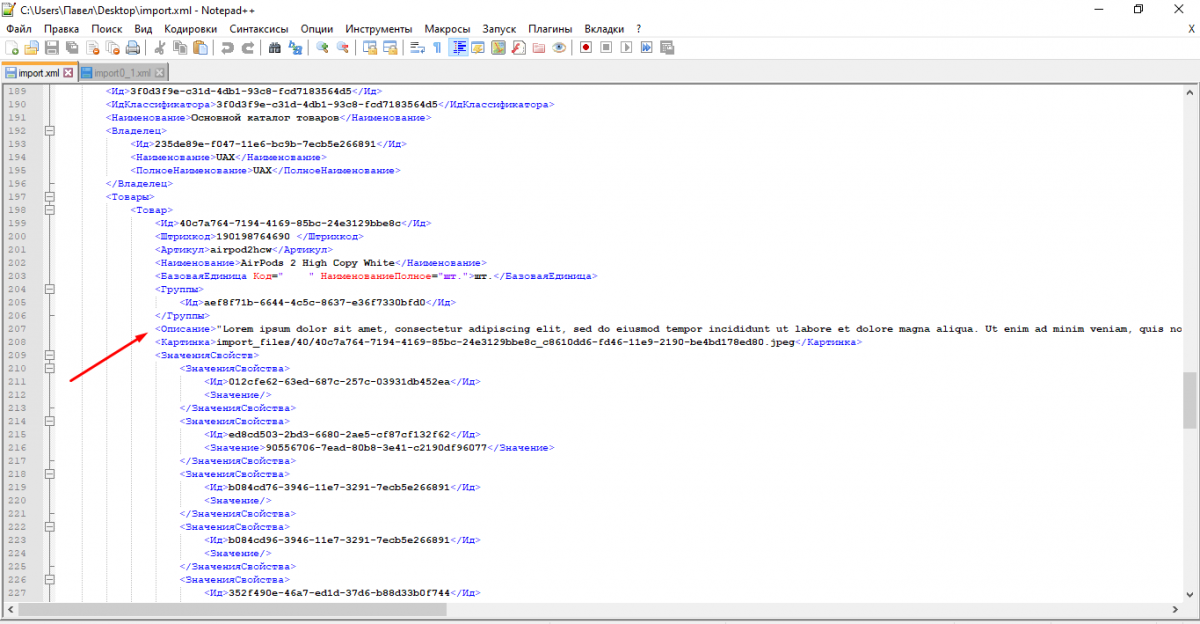
Task: Click the Zoom In toolbar icon
Action: (x=322, y=47)
